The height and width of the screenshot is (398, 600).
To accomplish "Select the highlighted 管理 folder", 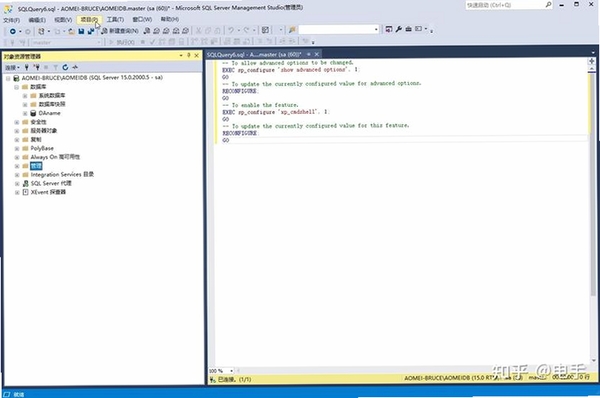I will click(36, 166).
